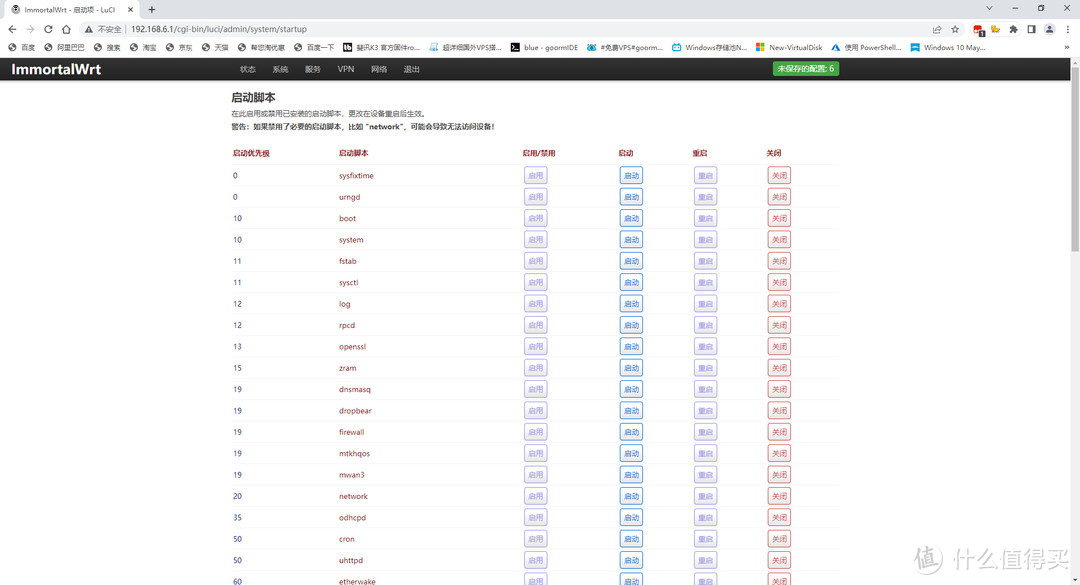Toggle 启用 for the firewall script
1080x585 pixels.
click(535, 432)
